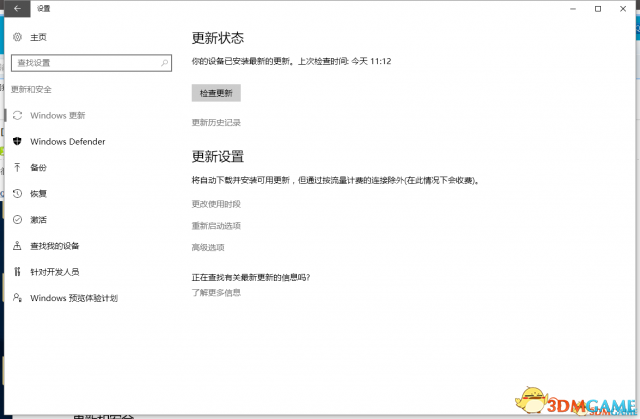The height and width of the screenshot is (419, 640).
Task: Open Windows 预览体验计划 section
Action: tap(74, 298)
